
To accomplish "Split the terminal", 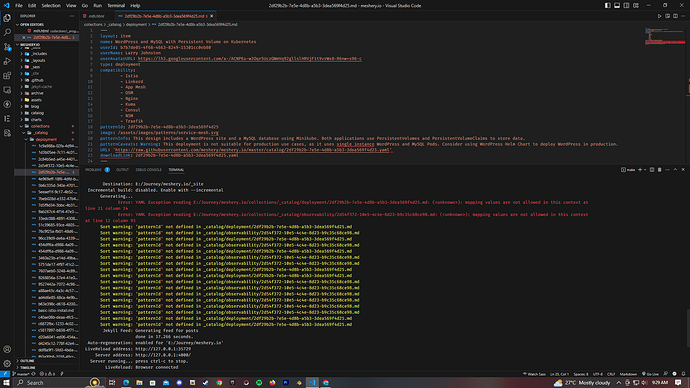I will (652, 170).
